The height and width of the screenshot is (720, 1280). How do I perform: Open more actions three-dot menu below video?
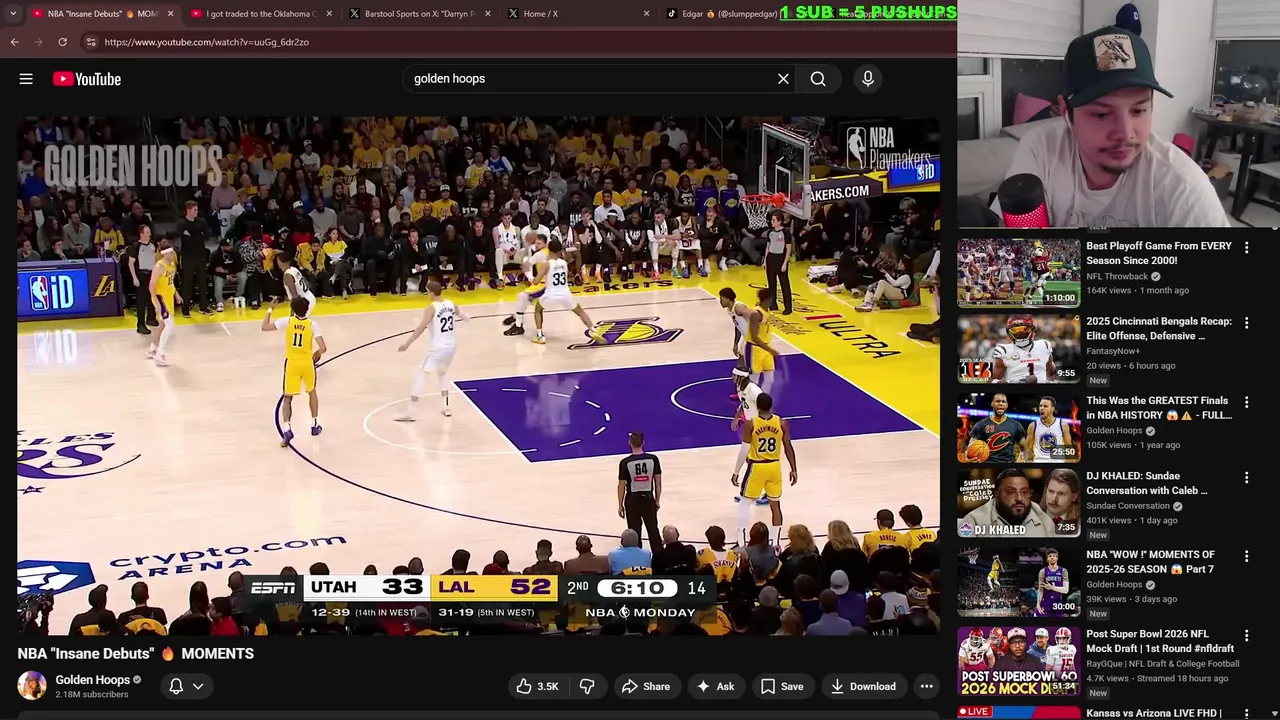click(x=927, y=686)
